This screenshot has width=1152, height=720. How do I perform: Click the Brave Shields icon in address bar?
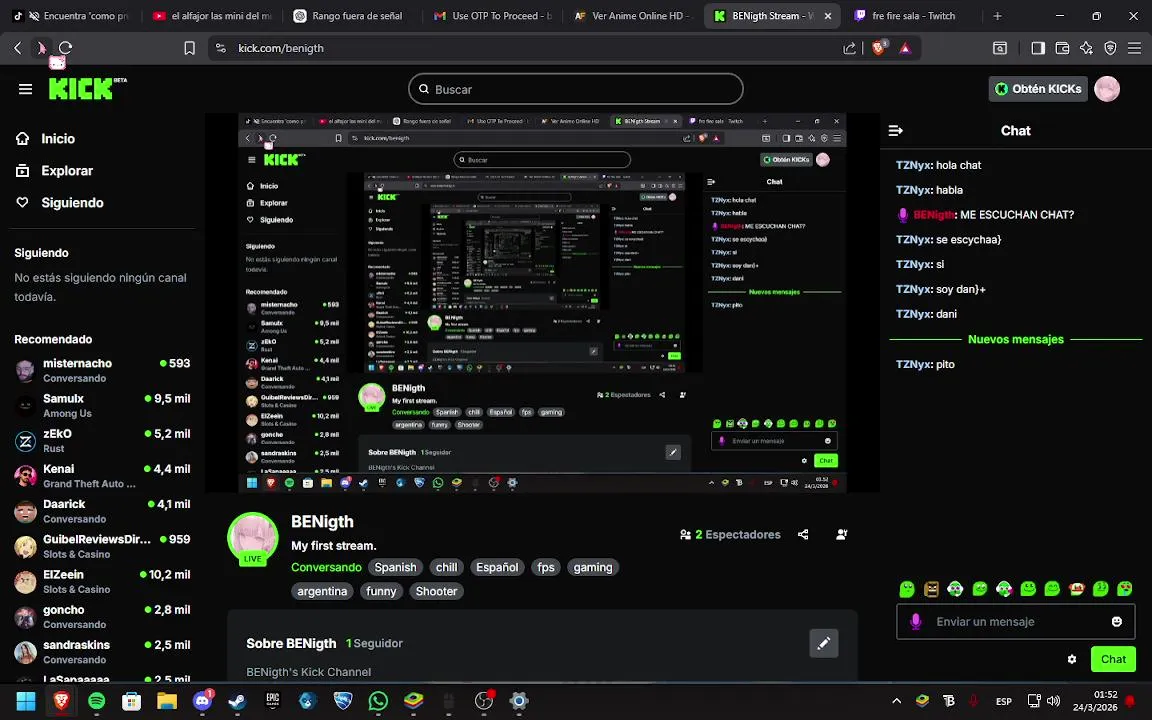click(879, 48)
